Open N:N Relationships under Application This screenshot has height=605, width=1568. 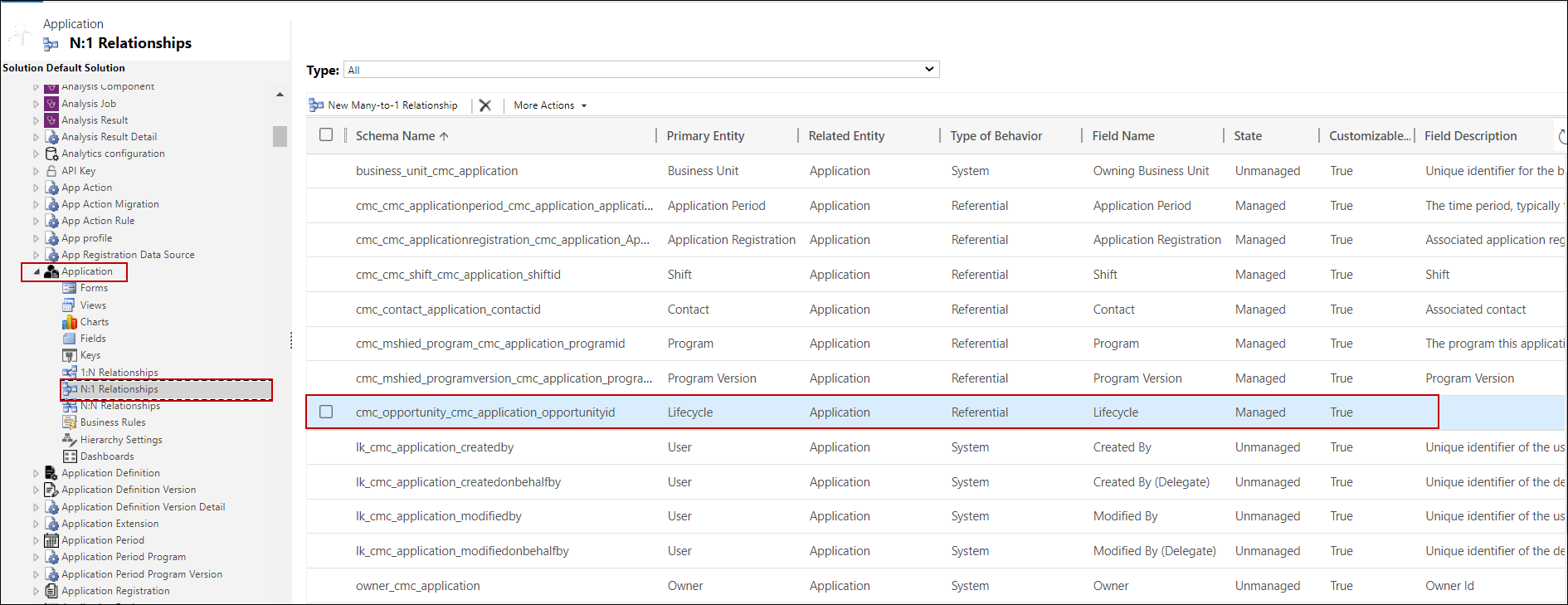119,406
